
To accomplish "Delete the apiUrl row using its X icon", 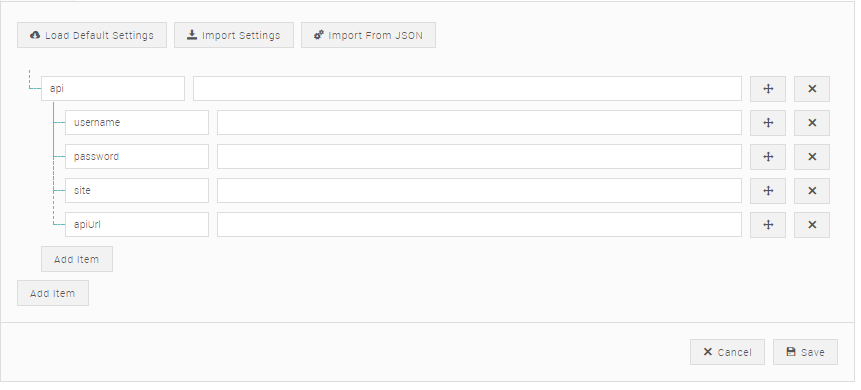I will tap(812, 225).
